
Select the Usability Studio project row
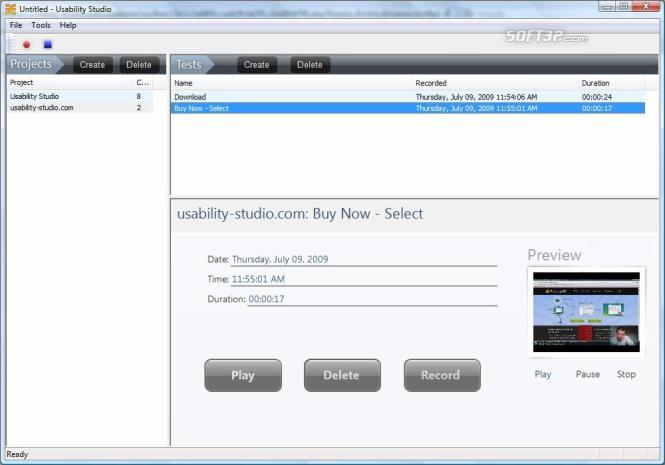point(80,96)
